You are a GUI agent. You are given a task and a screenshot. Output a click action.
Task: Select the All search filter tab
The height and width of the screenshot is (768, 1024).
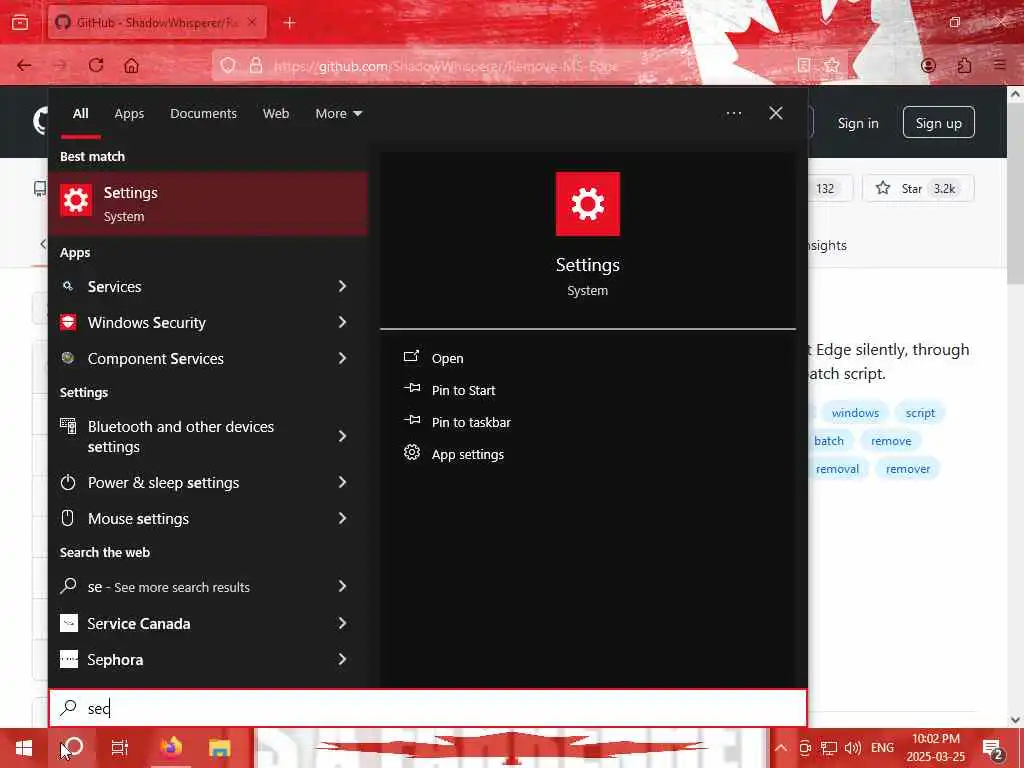[80, 114]
